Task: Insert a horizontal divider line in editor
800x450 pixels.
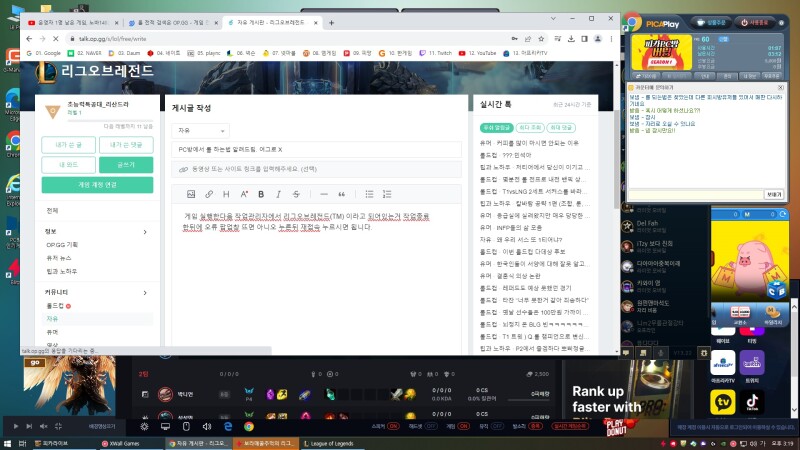Action: pos(323,194)
